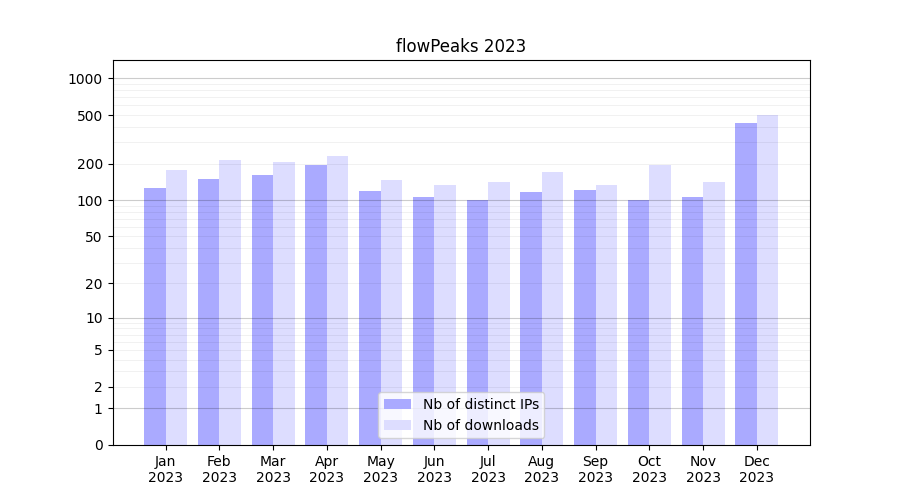900x500 pixels.
Task: Select the February downloads bar
Action: click(x=230, y=302)
